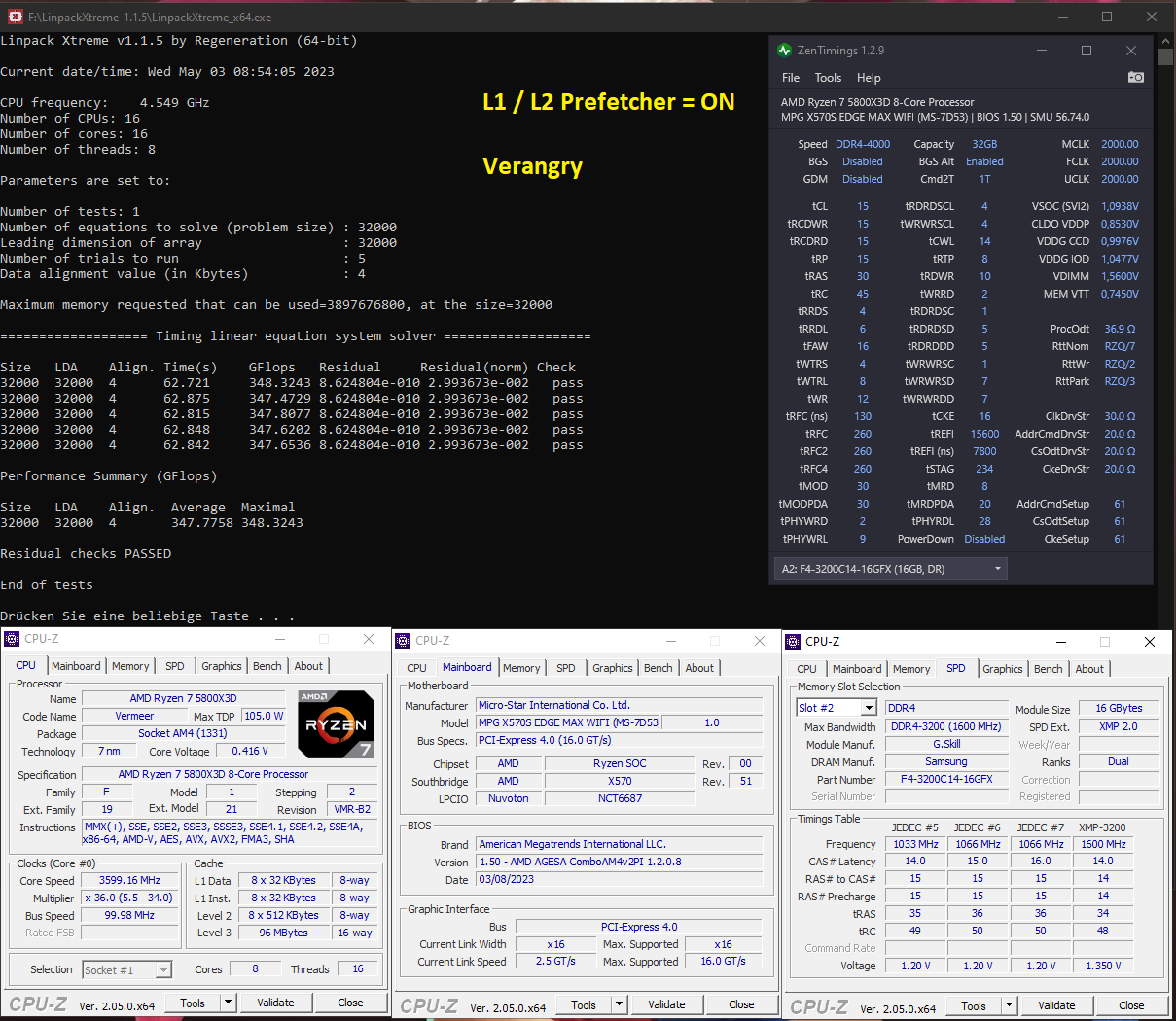Select Memory tab in middle CPU-Z window
The image size is (1176, 1021).
tap(521, 668)
